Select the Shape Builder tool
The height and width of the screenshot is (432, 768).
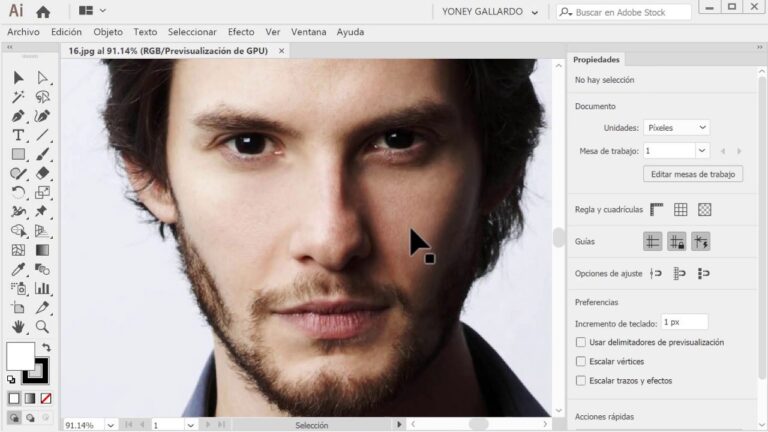click(18, 231)
